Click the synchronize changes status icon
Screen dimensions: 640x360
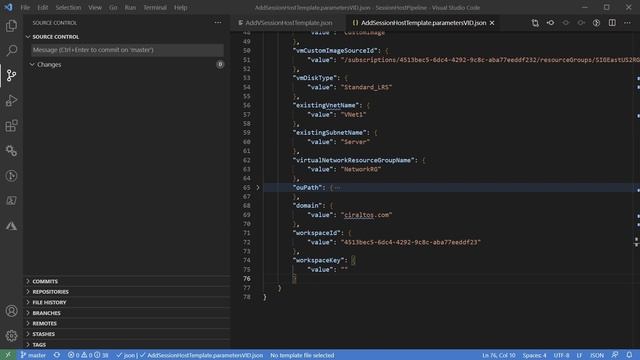pyautogui.click(x=57, y=355)
